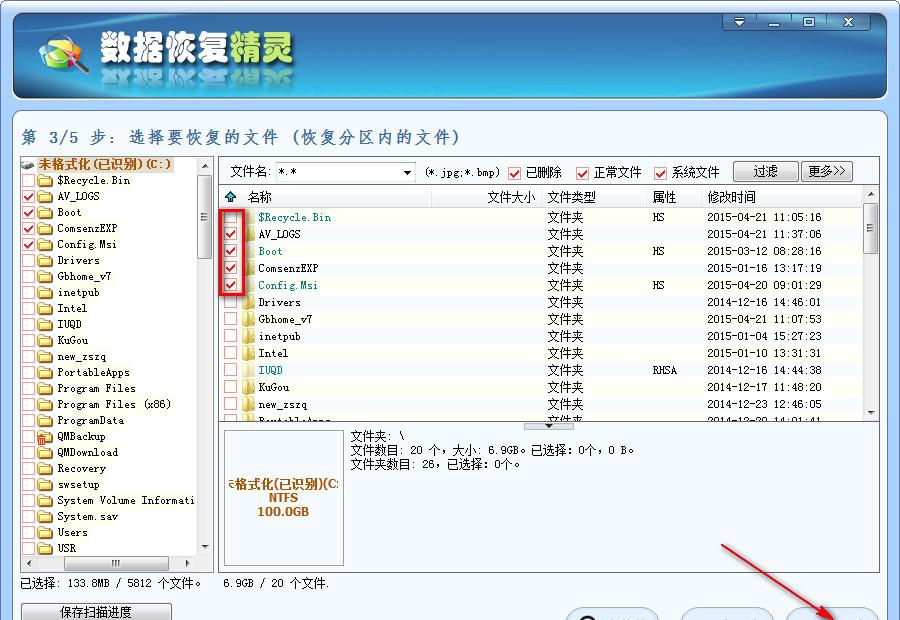The width and height of the screenshot is (900, 620).
Task: Toggle the 系统文件 checkbox
Action: pos(661,173)
